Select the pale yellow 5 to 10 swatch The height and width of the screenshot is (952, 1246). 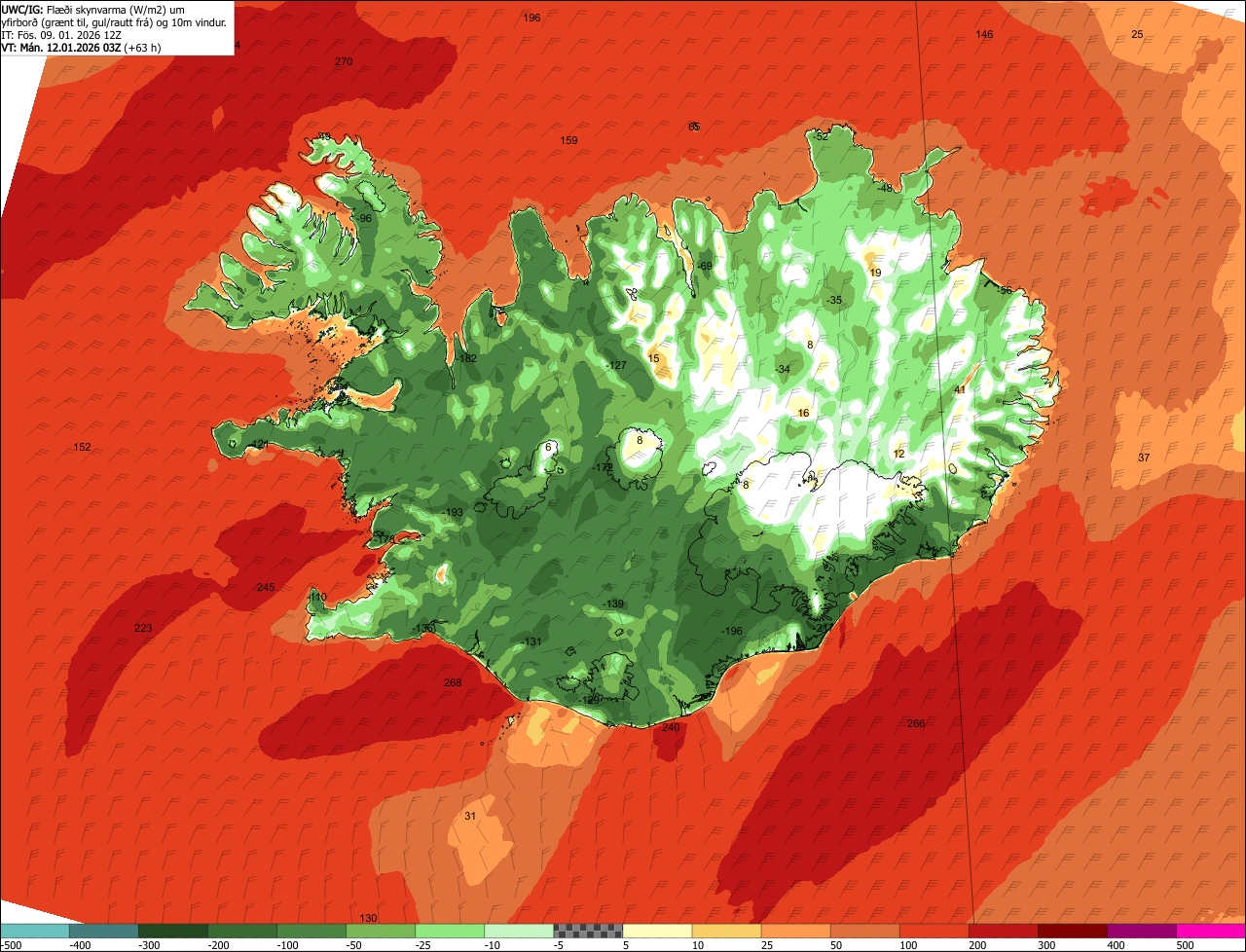coord(657,931)
